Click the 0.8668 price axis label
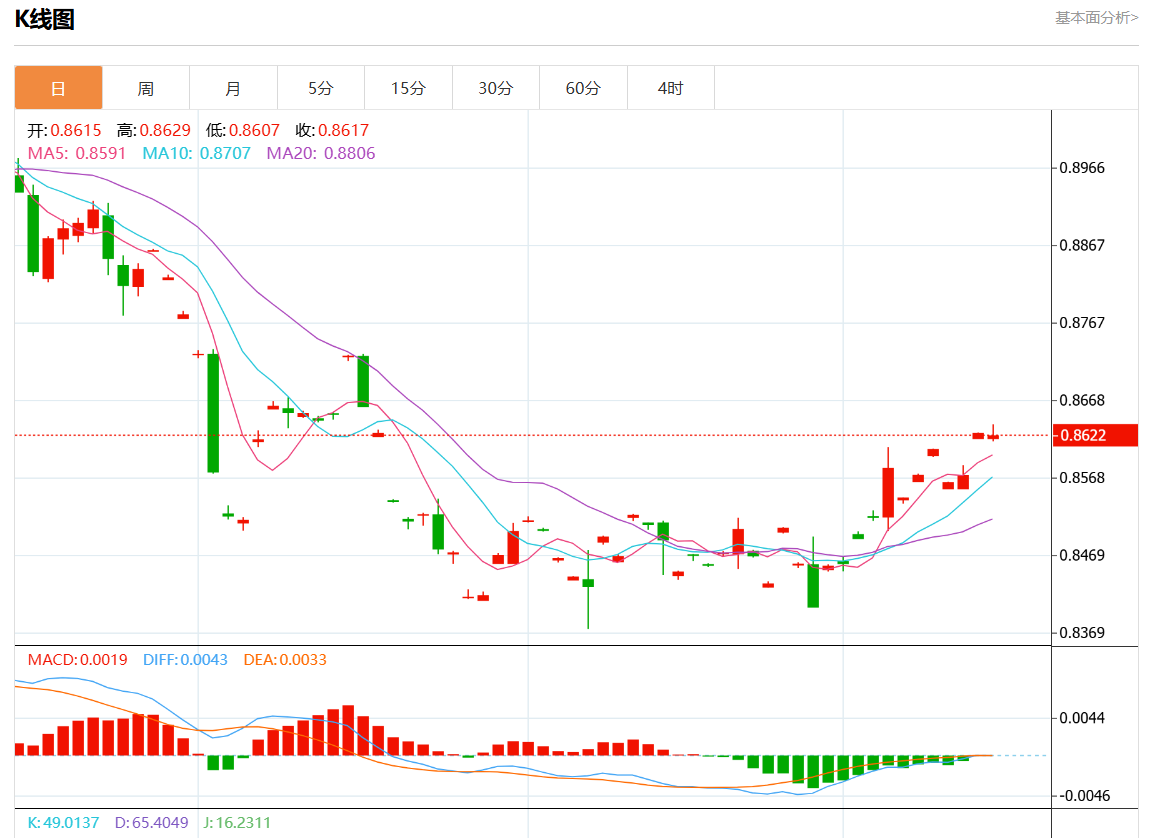The height and width of the screenshot is (838, 1155). (x=1082, y=401)
